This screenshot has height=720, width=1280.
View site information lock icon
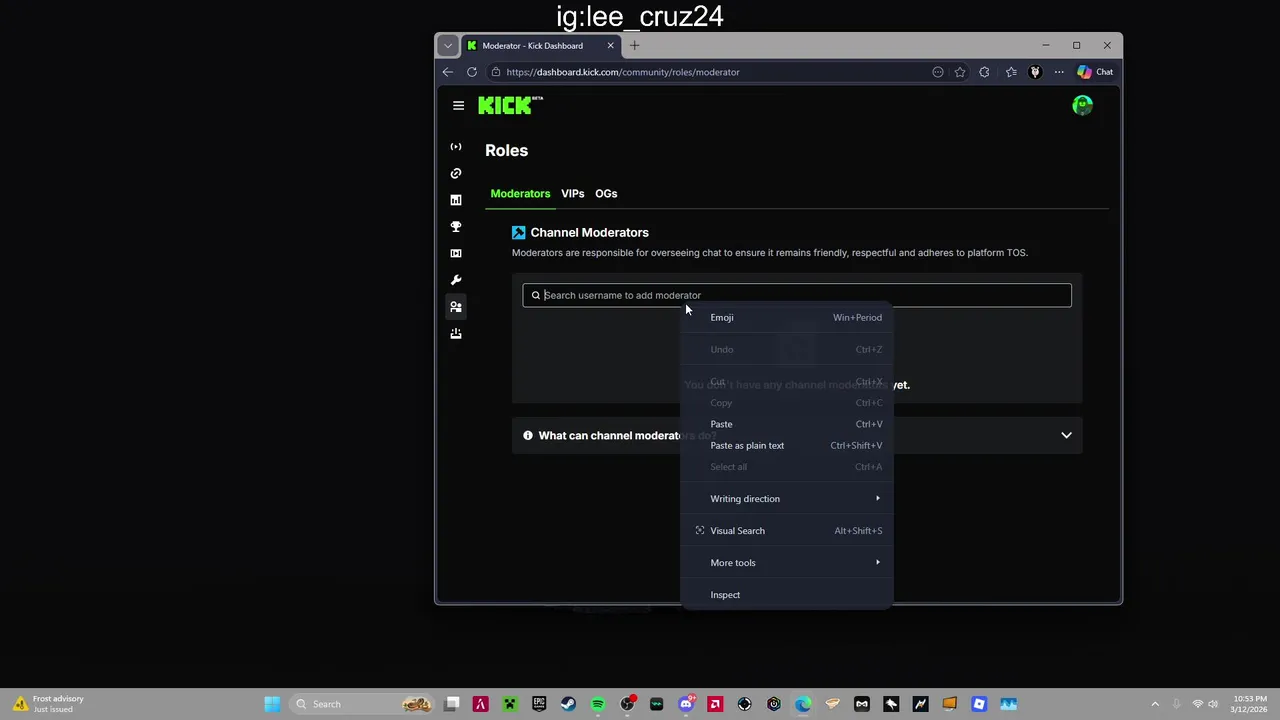(x=496, y=72)
